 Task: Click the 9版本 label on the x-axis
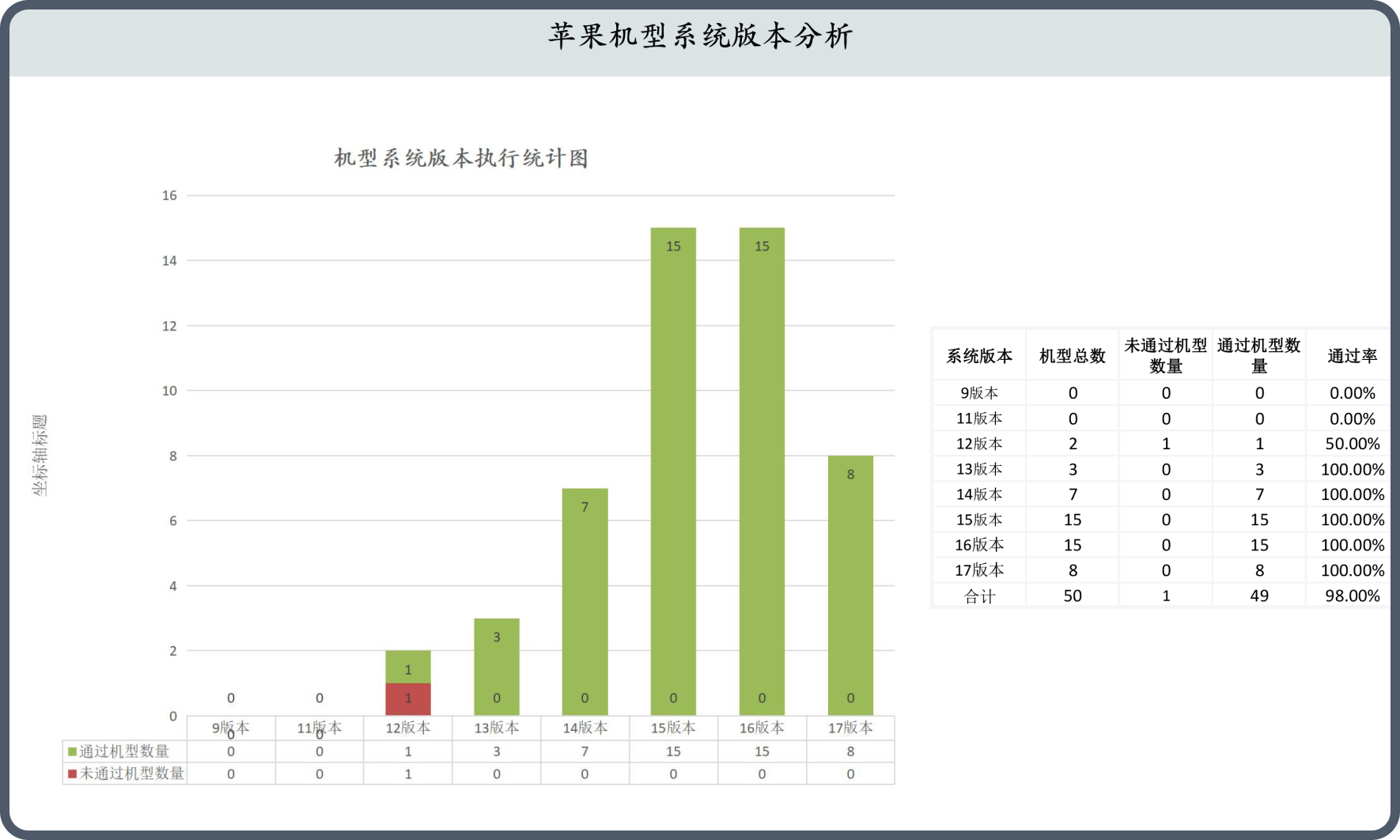[230, 728]
